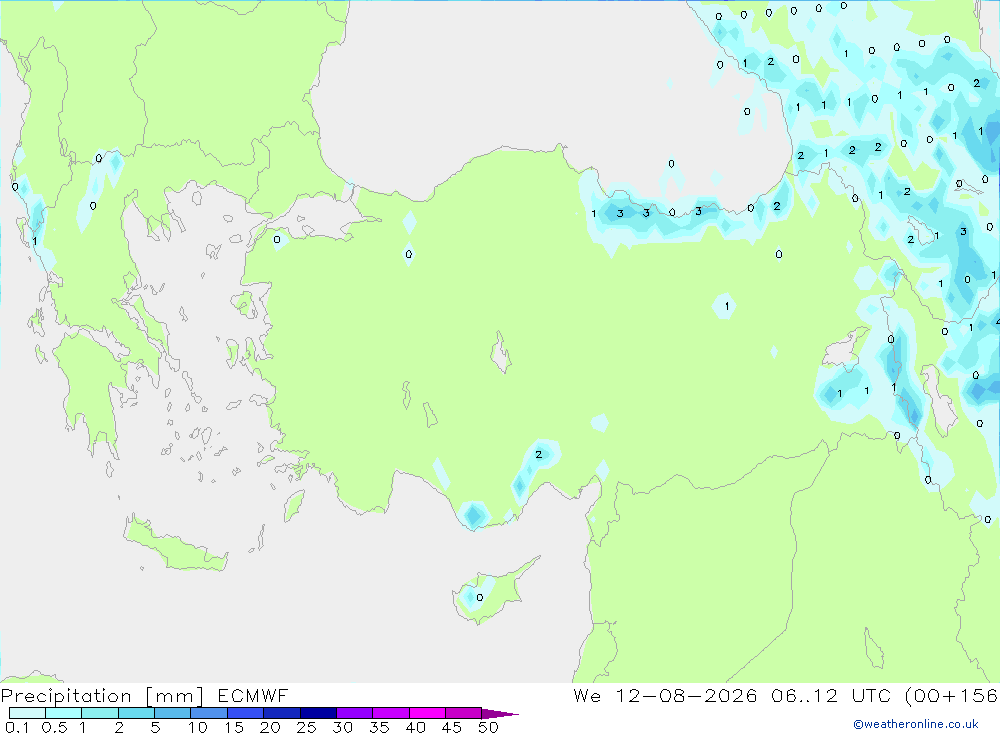Select the 30–35 mm purple legend swatch

355,713
